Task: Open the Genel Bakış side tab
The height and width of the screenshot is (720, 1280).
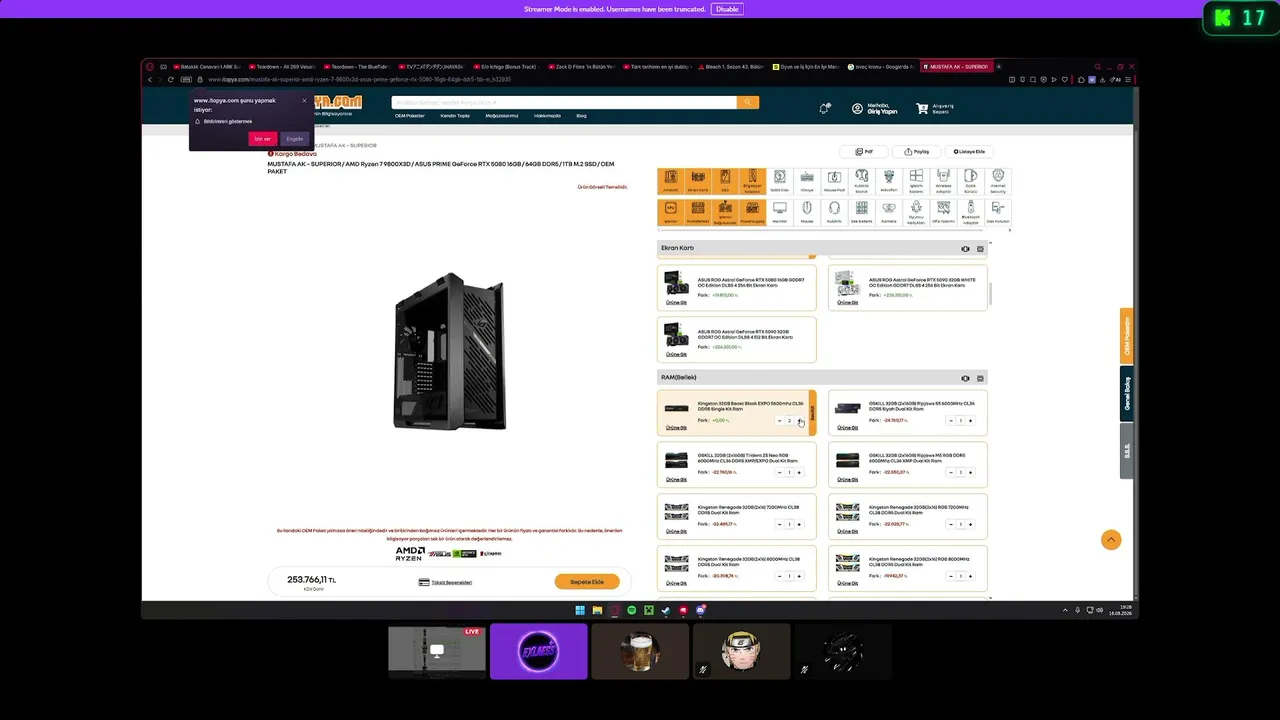Action: 1127,393
